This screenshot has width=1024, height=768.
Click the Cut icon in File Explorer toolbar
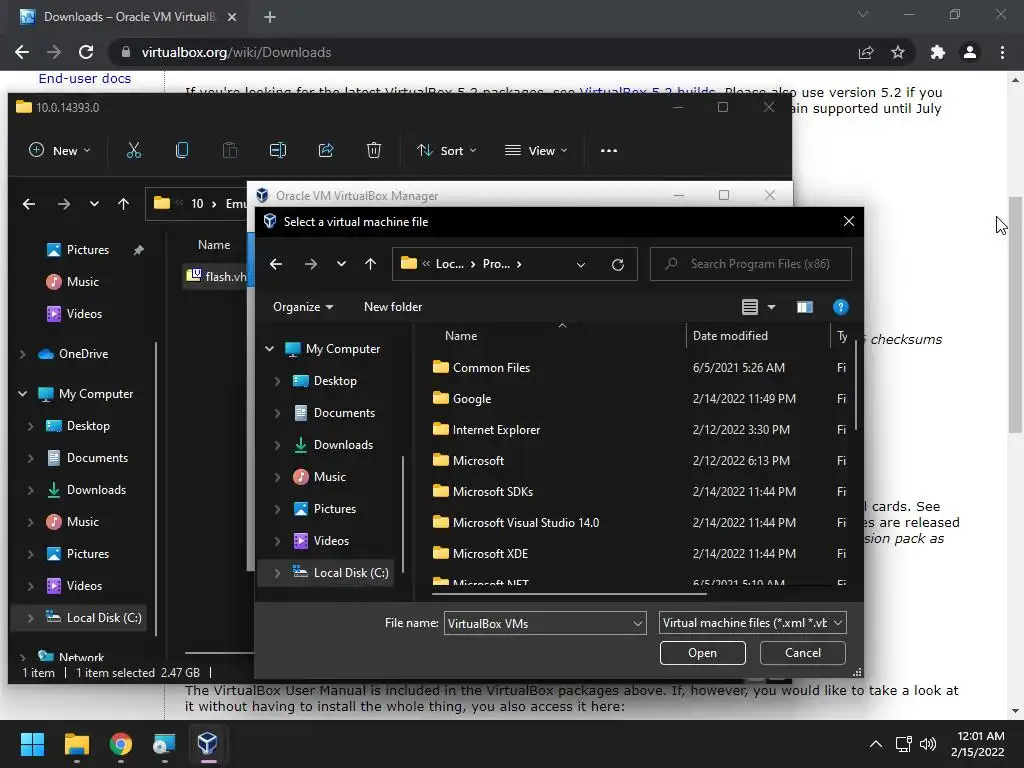134,151
